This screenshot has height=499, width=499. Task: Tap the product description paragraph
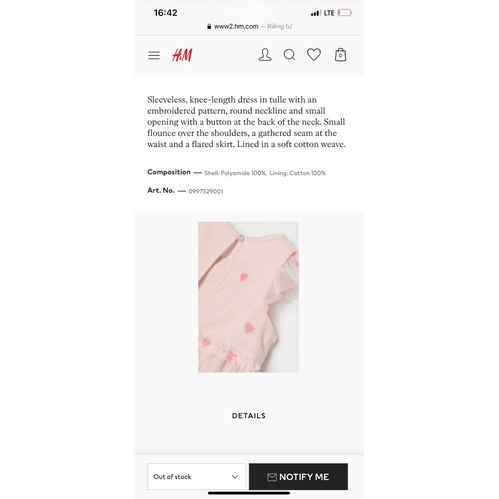point(247,122)
